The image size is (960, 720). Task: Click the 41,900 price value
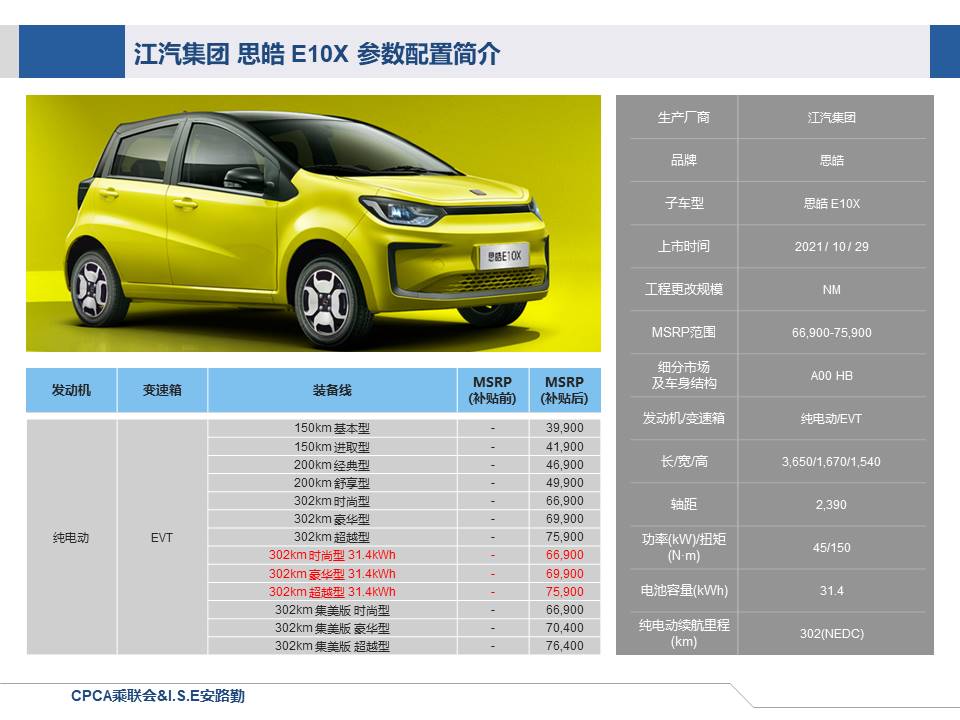[564, 447]
